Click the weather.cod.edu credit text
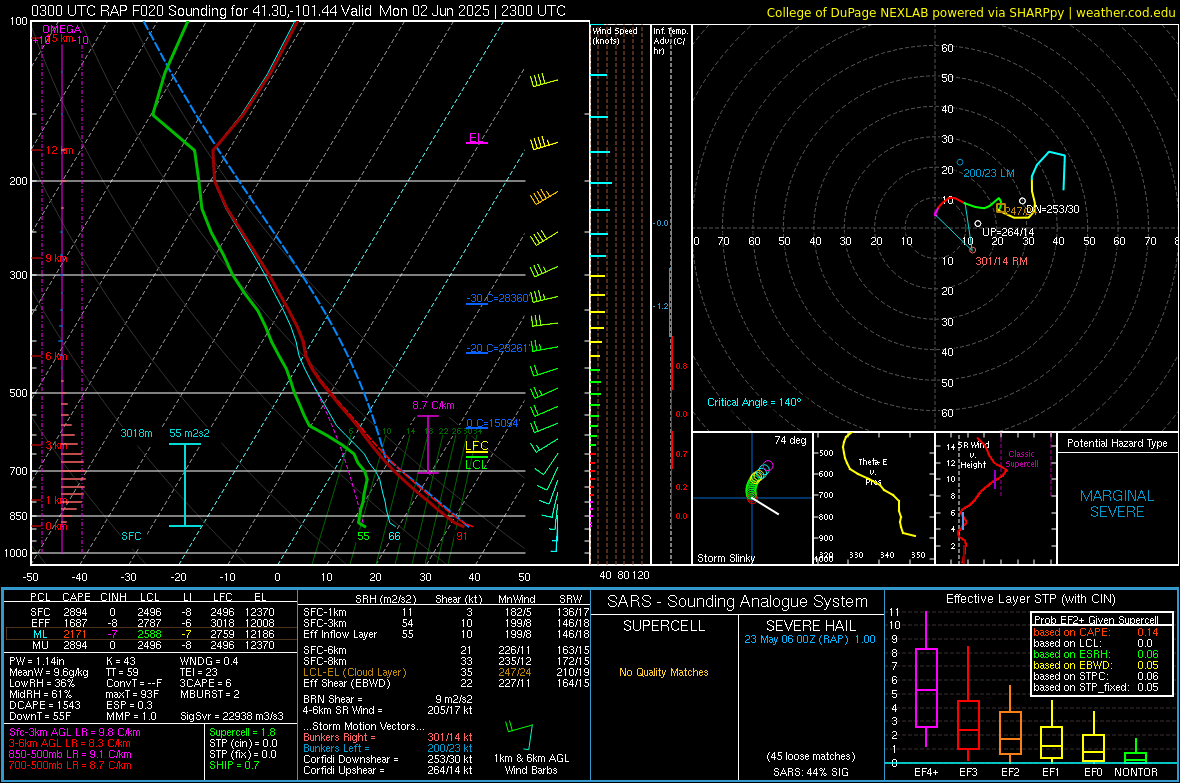 coord(1126,13)
